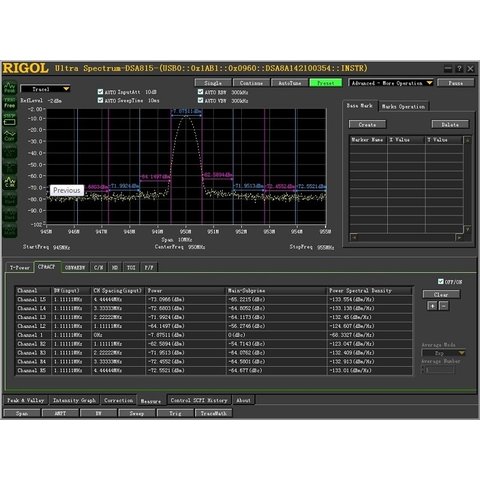Select the Measure bottom tab
The height and width of the screenshot is (480, 480).
pos(151,401)
